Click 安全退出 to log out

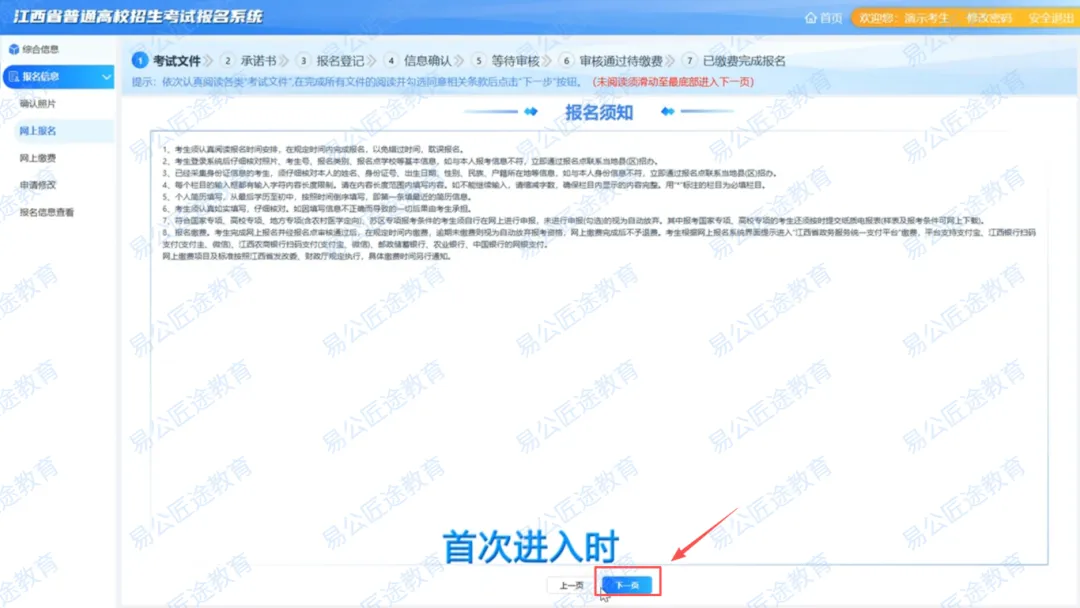click(1050, 18)
